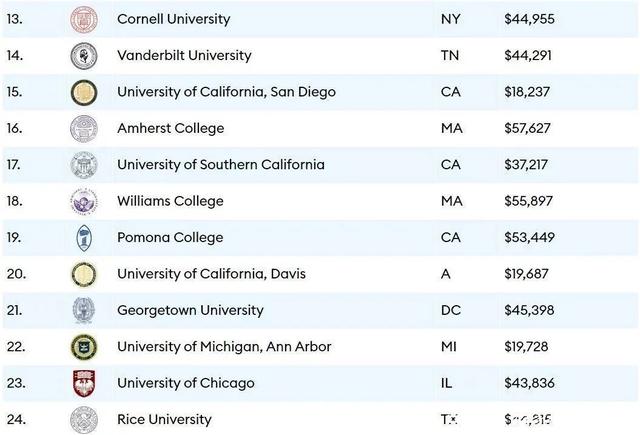Click the Amherst College seal logo

point(84,129)
